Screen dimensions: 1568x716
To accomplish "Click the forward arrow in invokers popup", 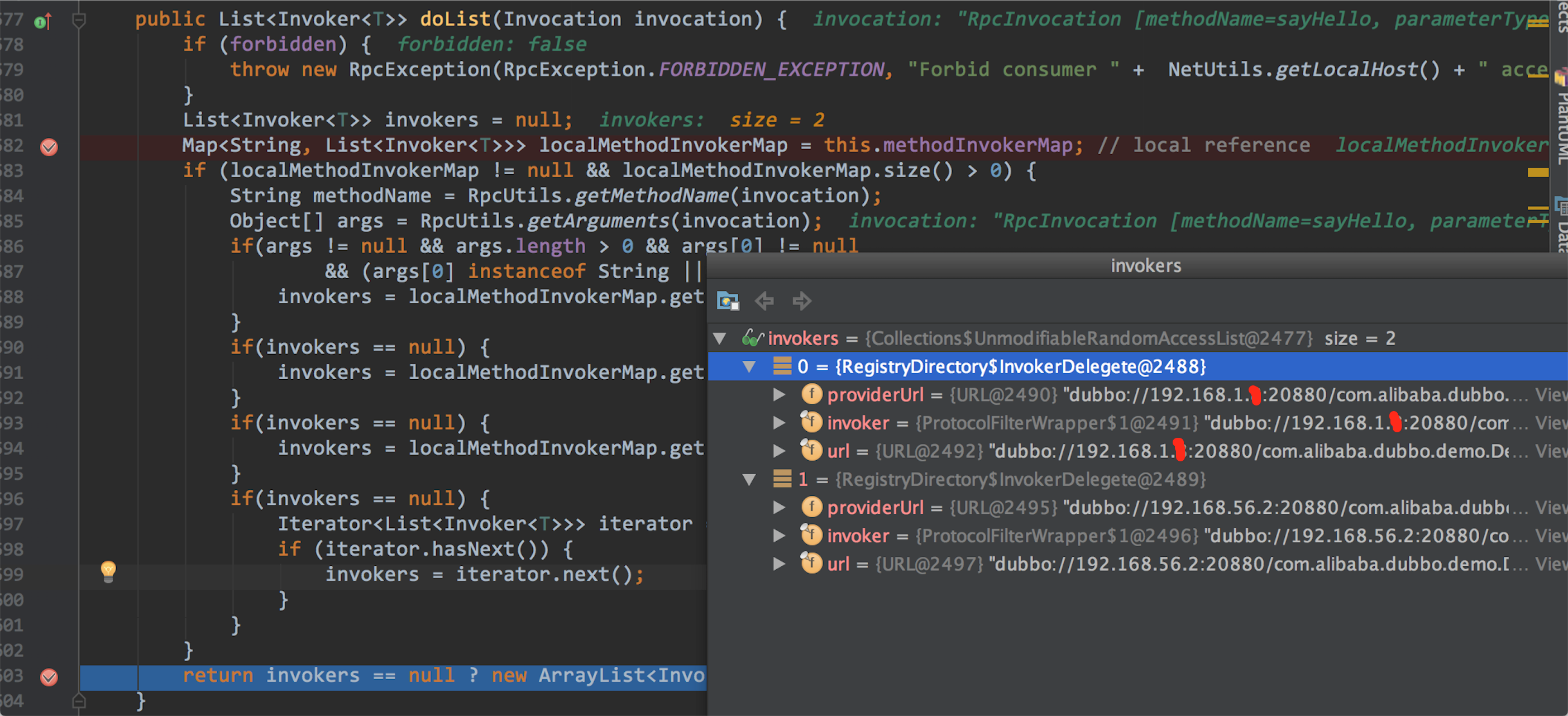I will pyautogui.click(x=802, y=301).
